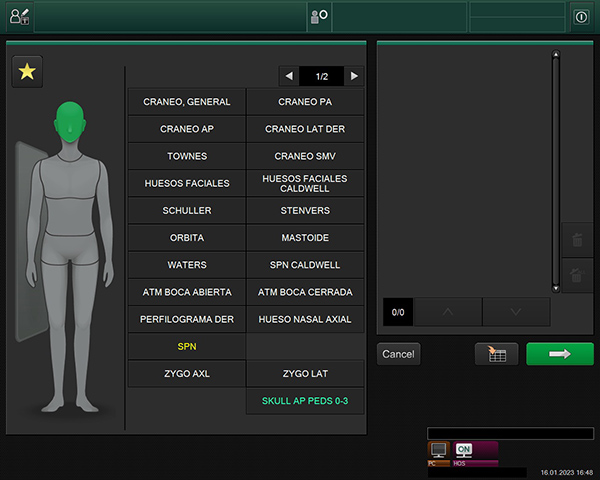Click the patient position icon in top bar
This screenshot has width=600, height=480.
point(319,16)
